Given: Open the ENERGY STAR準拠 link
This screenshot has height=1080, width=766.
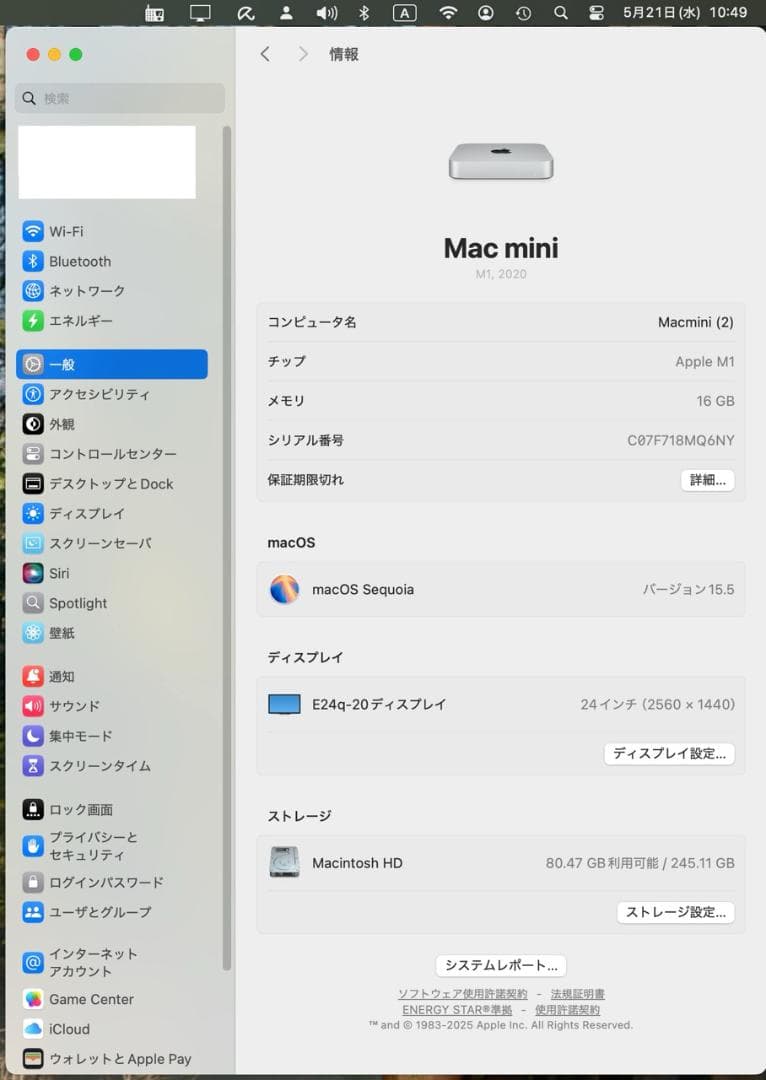Looking at the screenshot, I should point(457,1010).
